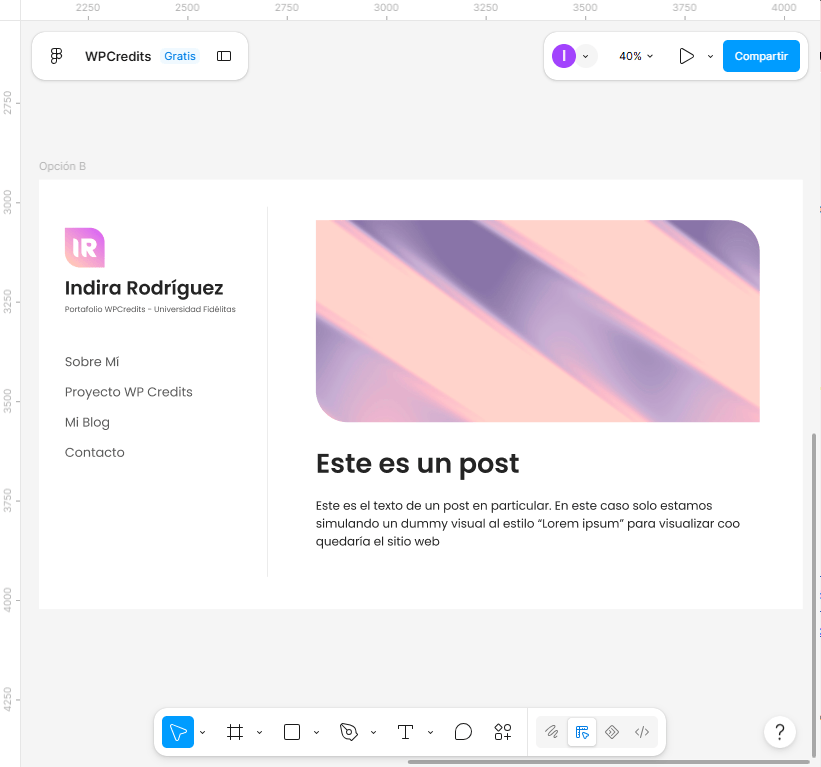This screenshot has height=767, width=821.
Task: Click the WPCredits file name
Action: tap(118, 57)
